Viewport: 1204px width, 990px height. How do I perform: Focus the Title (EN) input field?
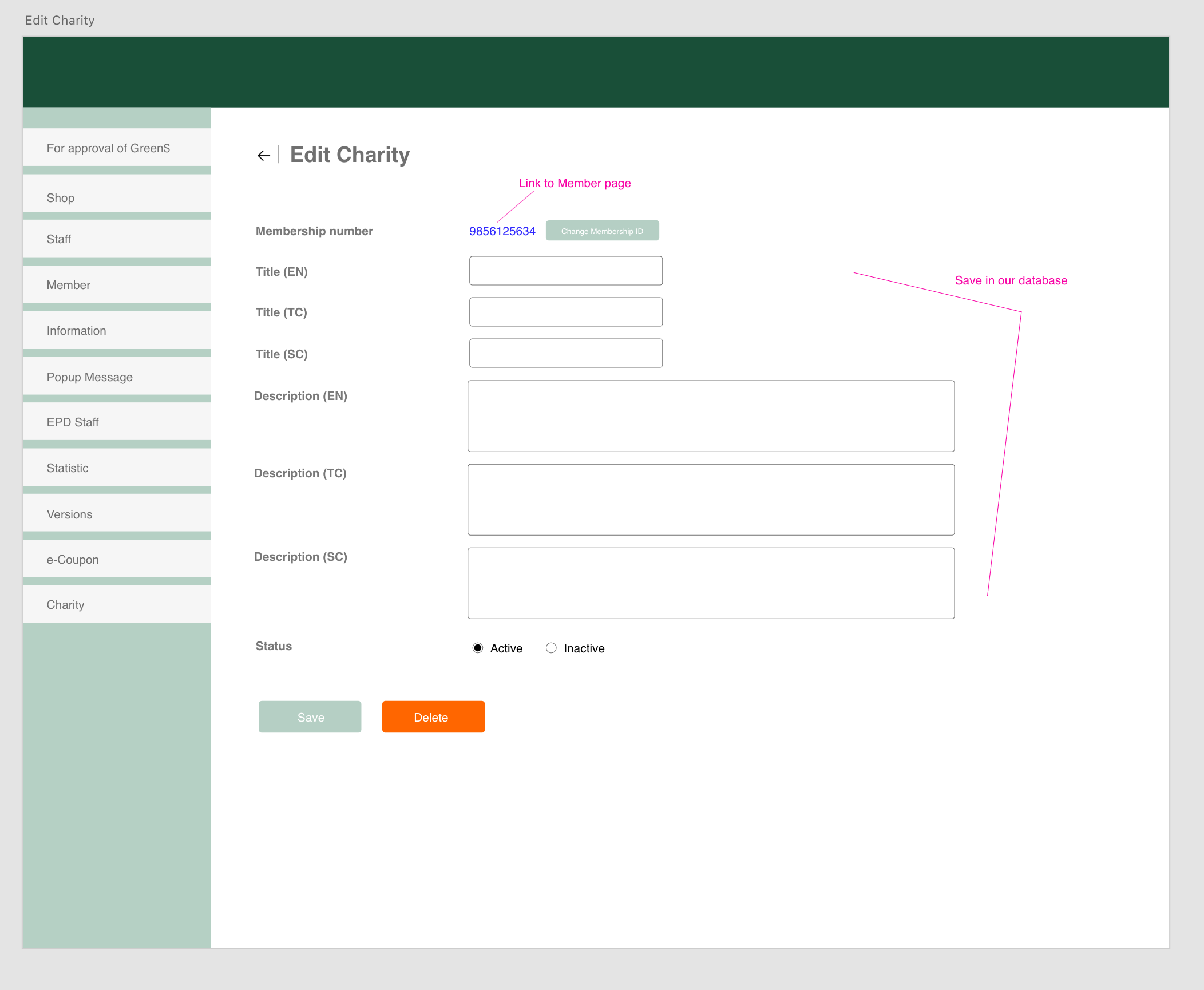pyautogui.click(x=566, y=271)
